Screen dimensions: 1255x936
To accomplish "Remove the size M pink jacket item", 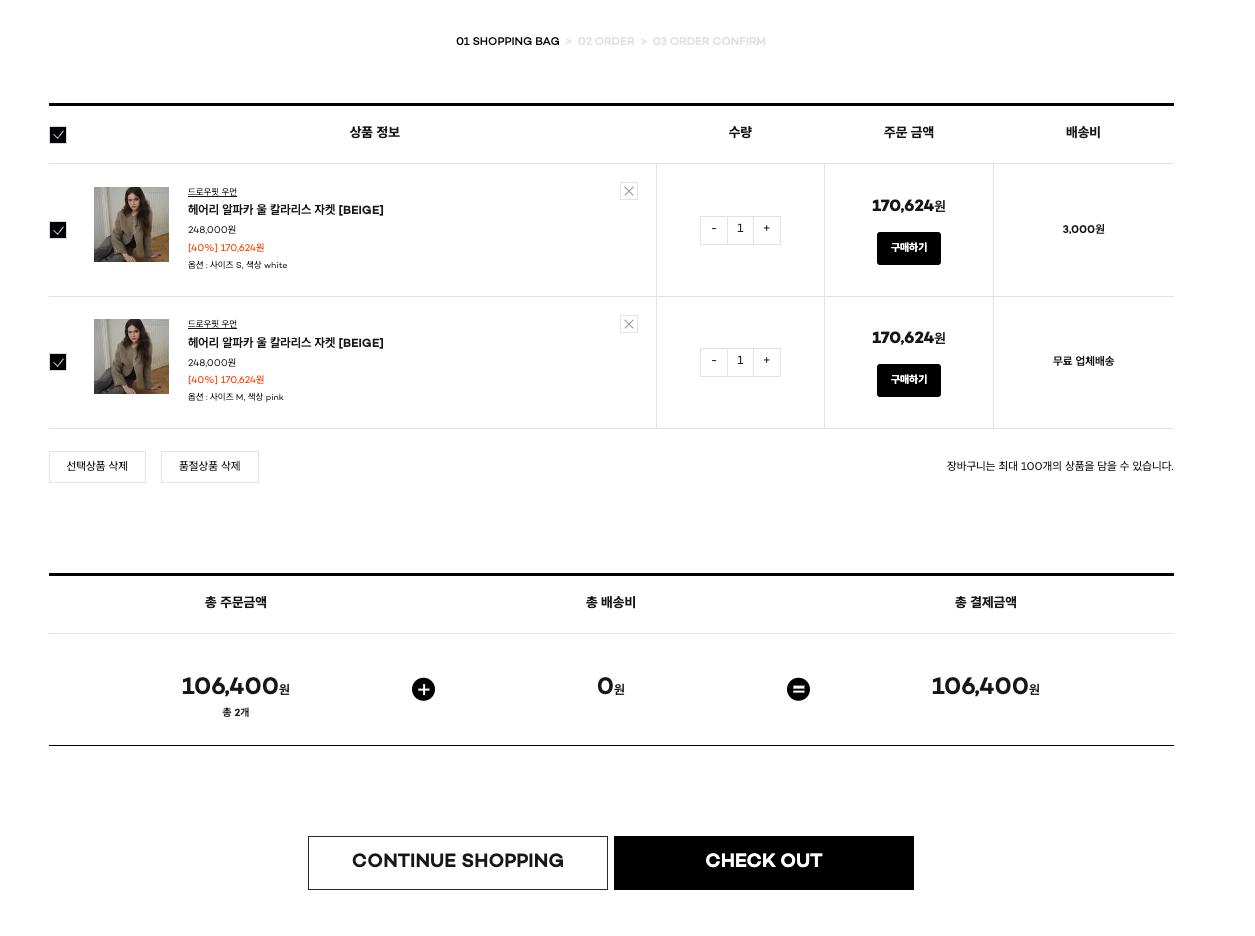I will (629, 324).
